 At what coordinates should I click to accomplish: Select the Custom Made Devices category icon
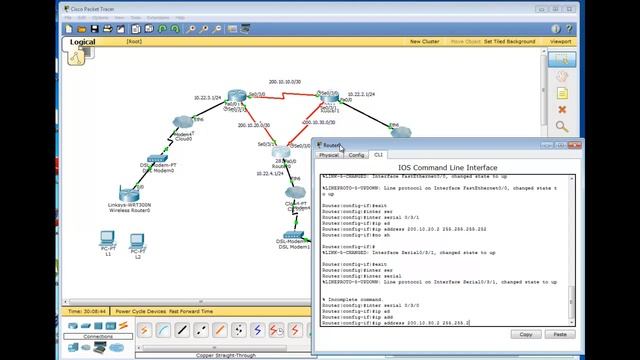(x=100, y=347)
